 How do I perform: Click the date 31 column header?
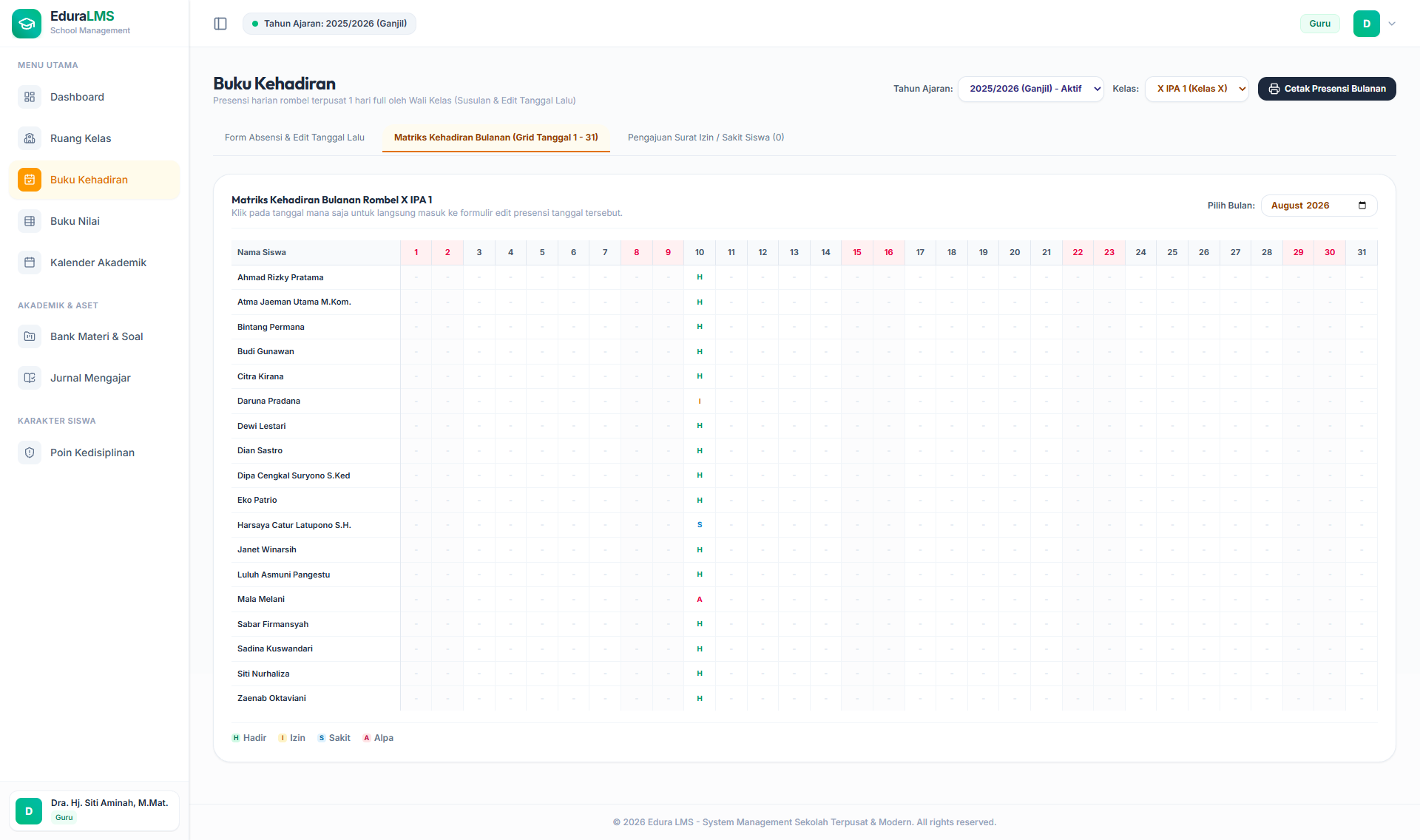tap(1362, 252)
